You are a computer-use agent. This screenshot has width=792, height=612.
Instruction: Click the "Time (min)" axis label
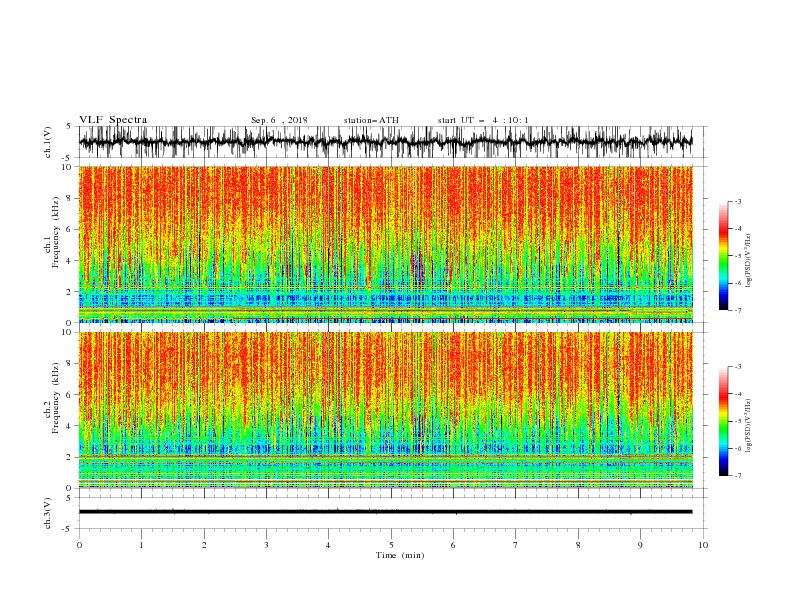pyautogui.click(x=400, y=555)
